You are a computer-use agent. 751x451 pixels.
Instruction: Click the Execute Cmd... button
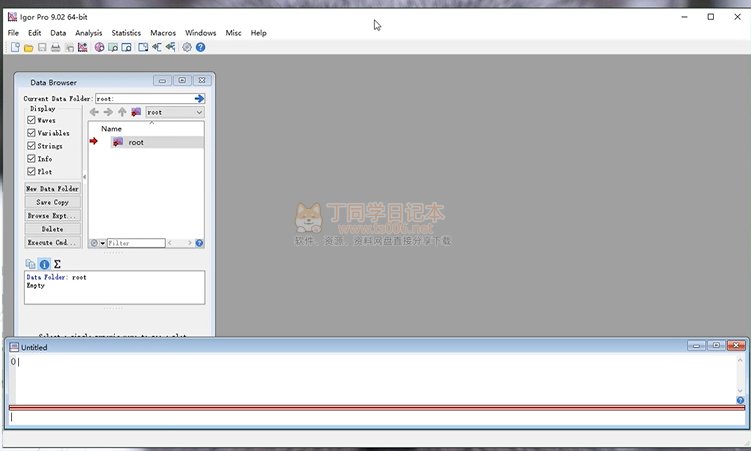click(52, 242)
